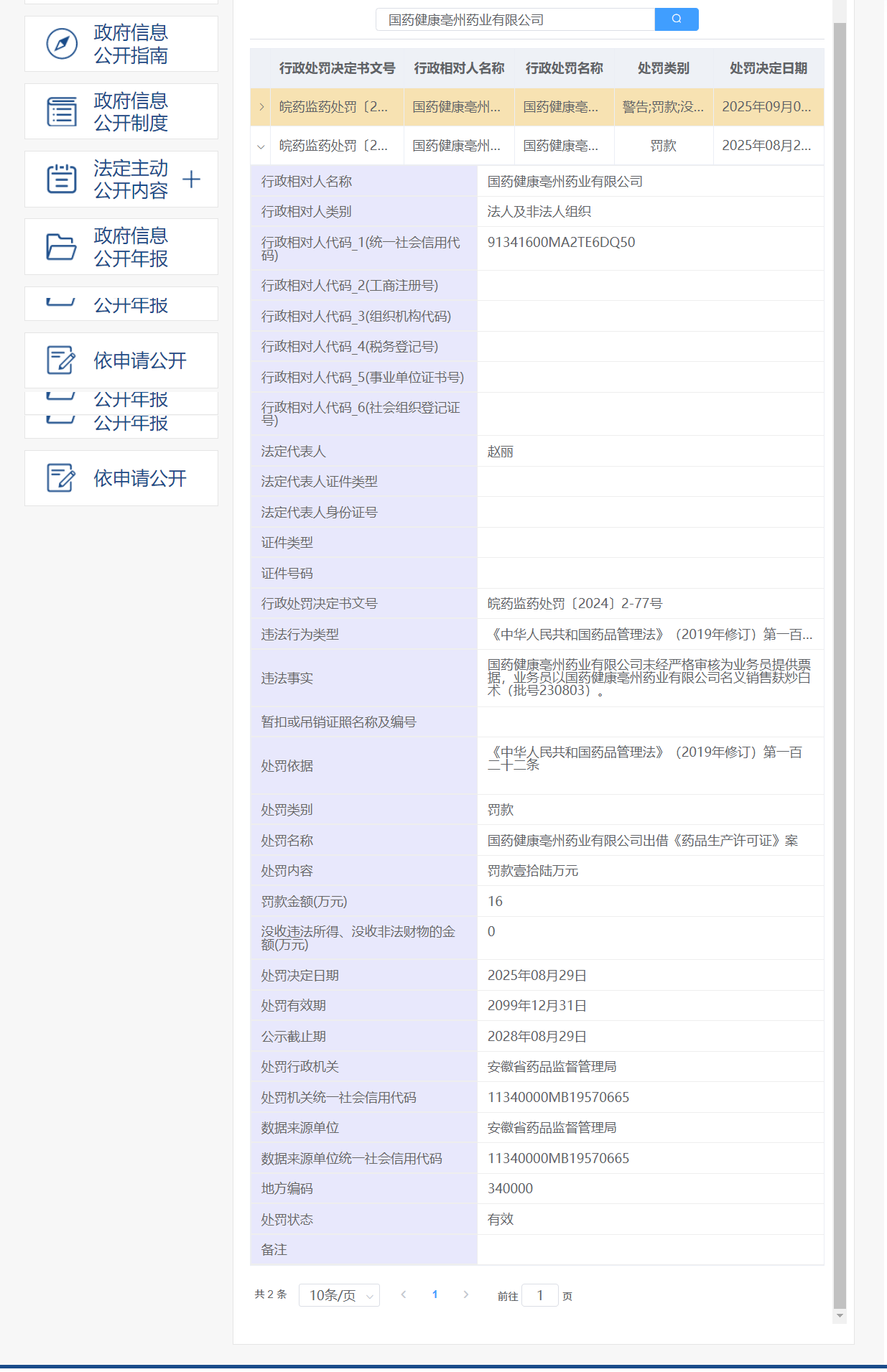Viewport: 887px width, 1372px height.
Task: Click the edit icon of upper 依申请公开
Action: point(61,360)
